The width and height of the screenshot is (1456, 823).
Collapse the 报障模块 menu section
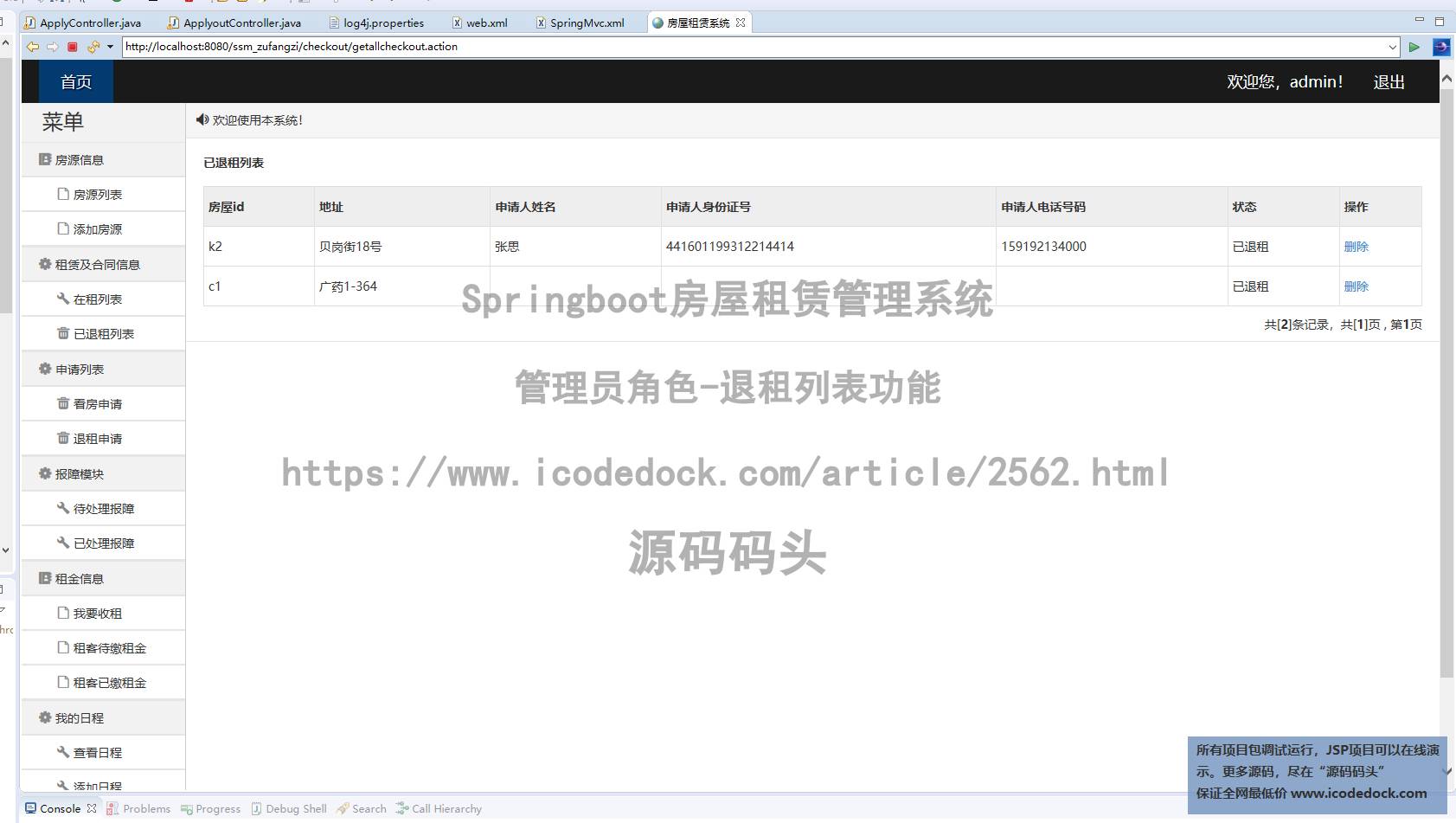[x=80, y=474]
